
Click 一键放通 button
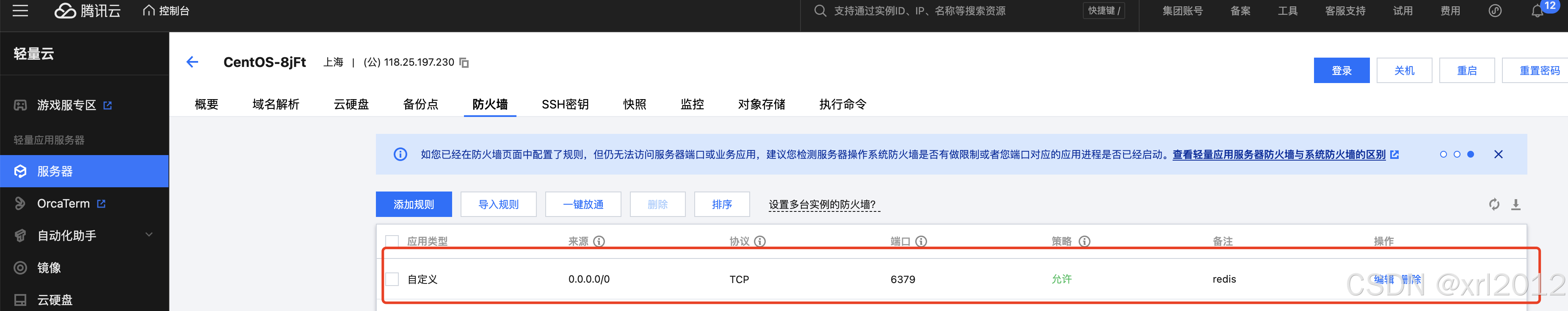(x=583, y=204)
